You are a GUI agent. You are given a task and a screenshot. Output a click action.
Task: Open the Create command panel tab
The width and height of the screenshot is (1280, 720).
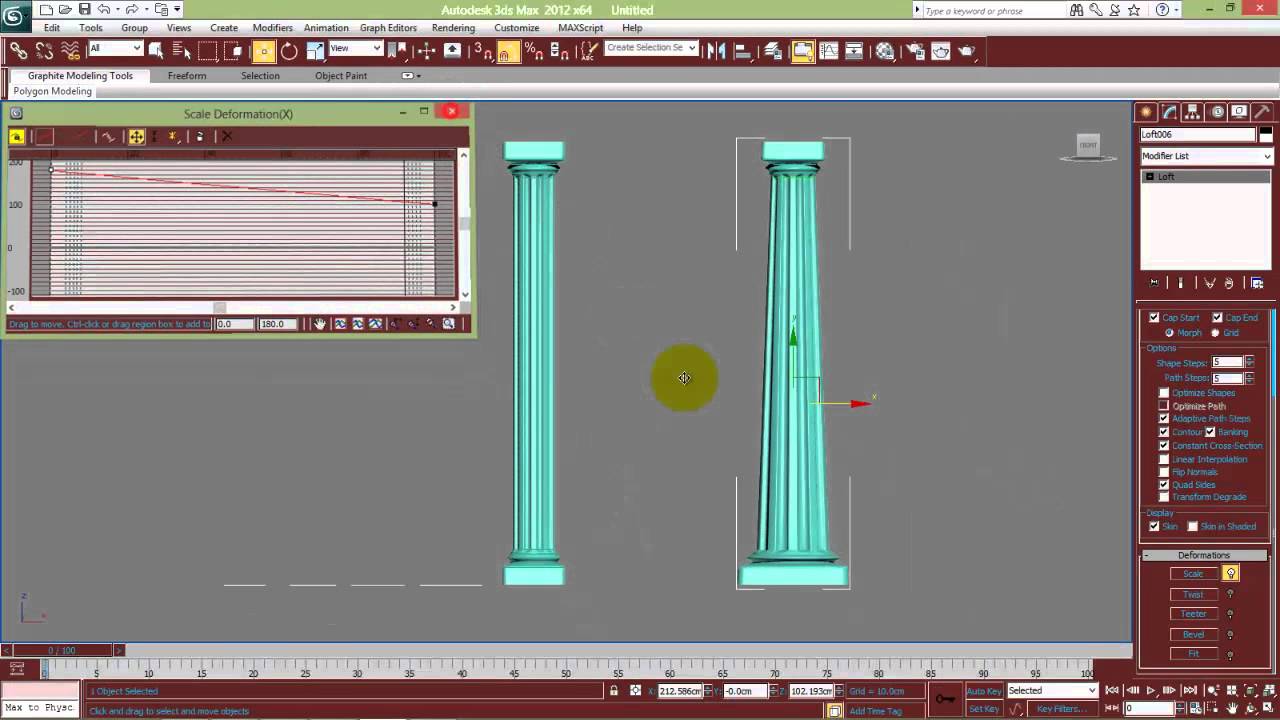pos(1146,112)
